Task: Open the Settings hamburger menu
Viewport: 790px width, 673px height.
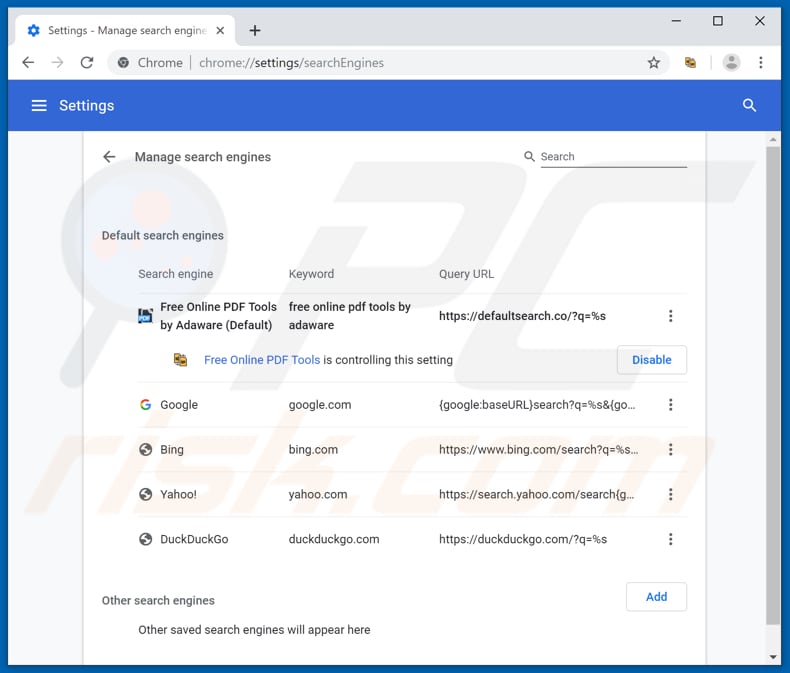Action: [x=39, y=105]
